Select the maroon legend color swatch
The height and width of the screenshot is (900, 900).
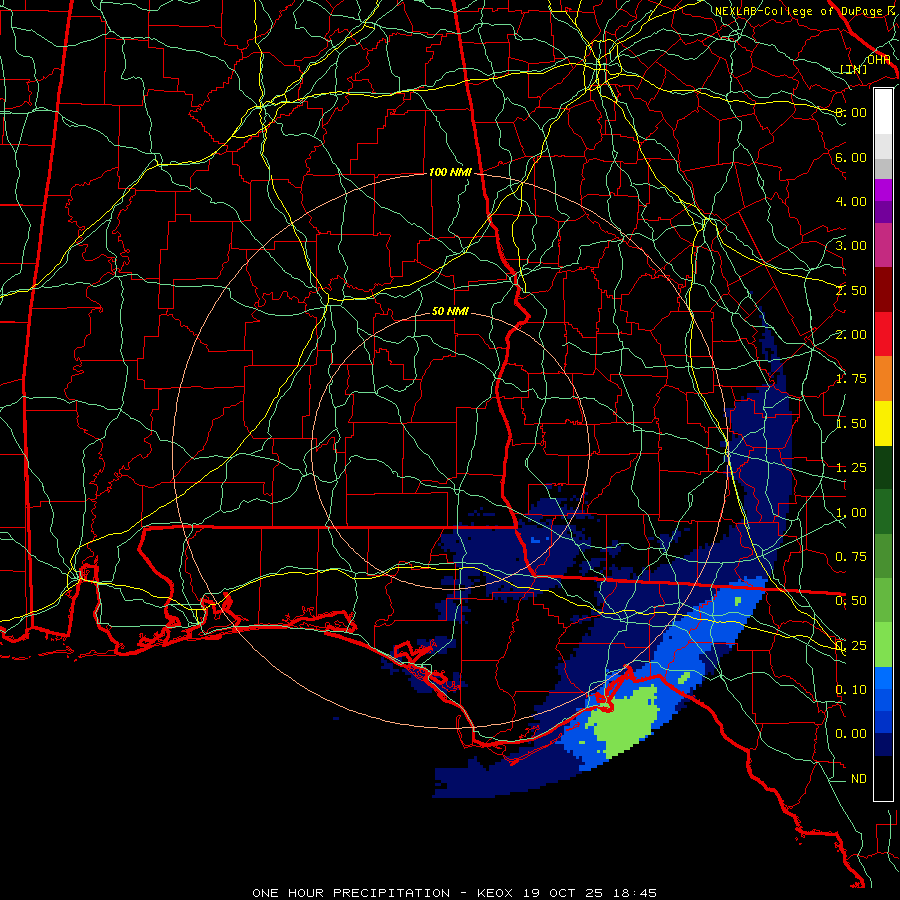coord(883,290)
